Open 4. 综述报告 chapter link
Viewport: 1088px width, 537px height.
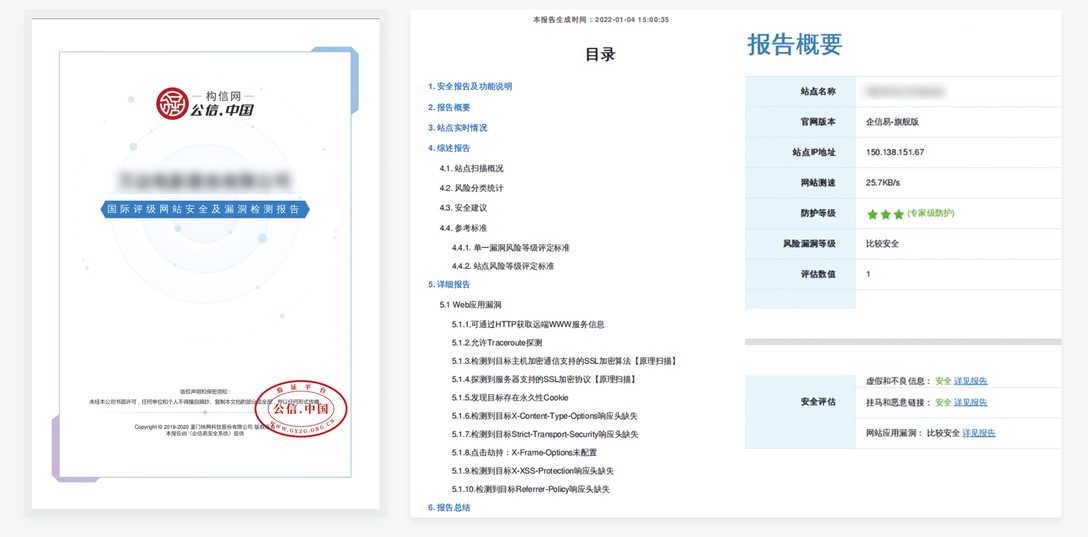click(449, 148)
